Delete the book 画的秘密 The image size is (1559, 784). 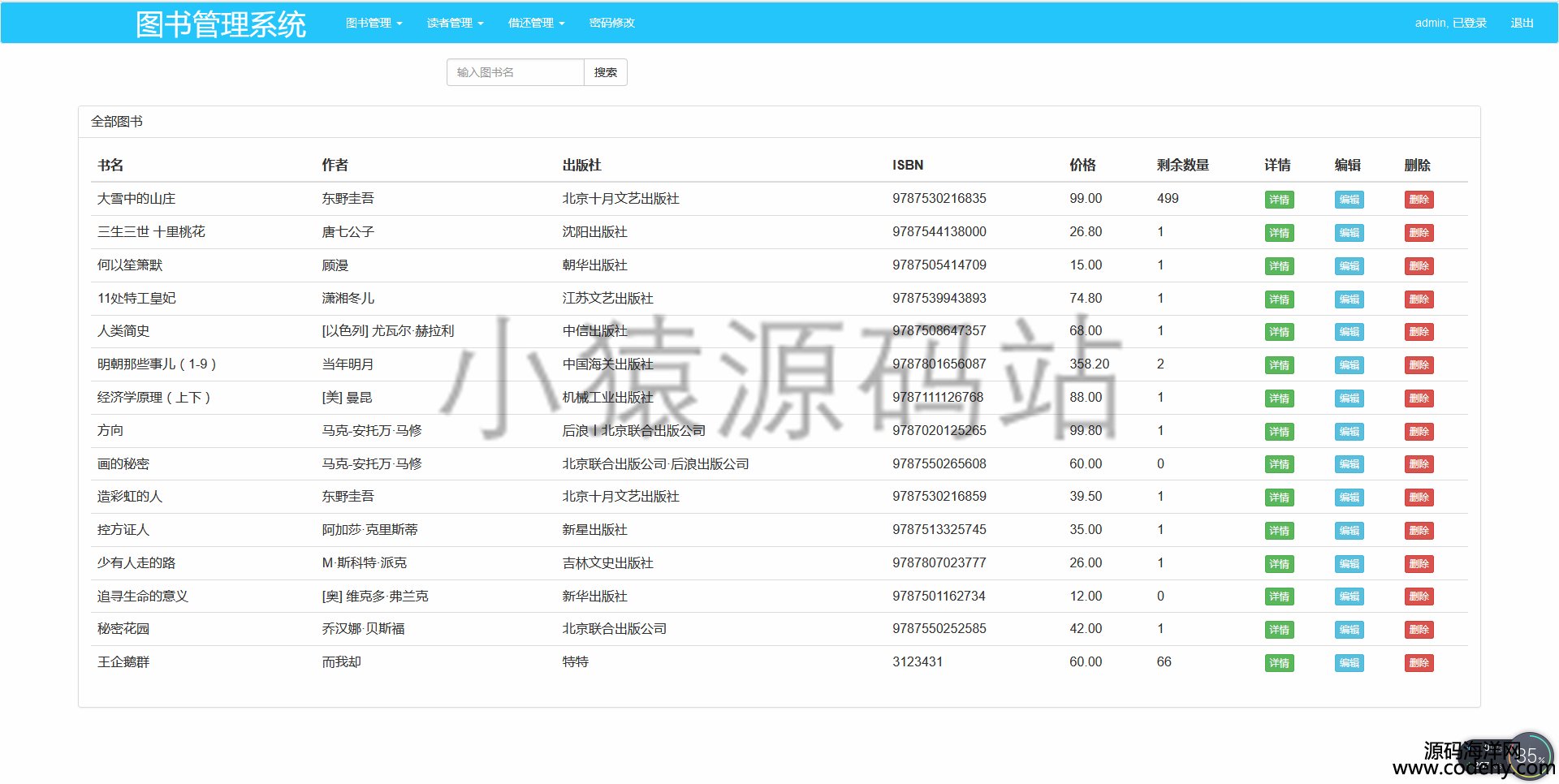click(1419, 464)
